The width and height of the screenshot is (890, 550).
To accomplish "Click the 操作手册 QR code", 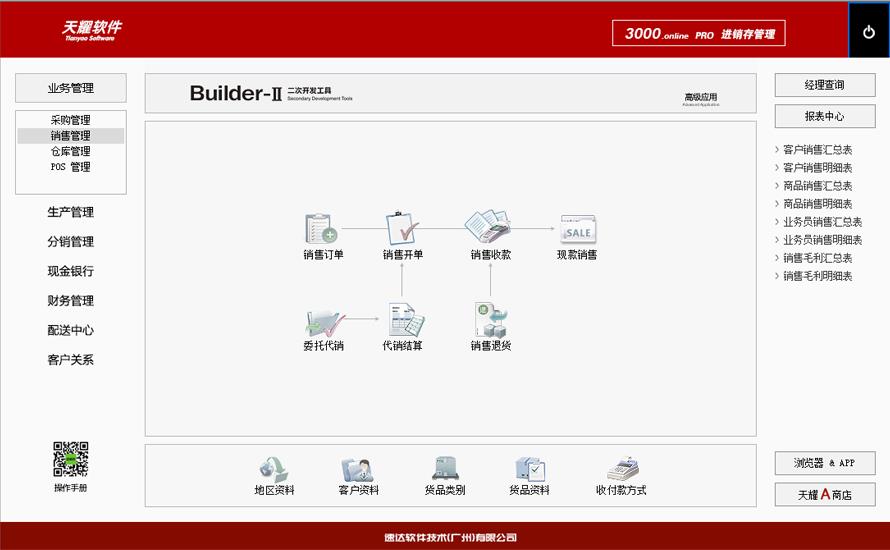I will pos(71,460).
